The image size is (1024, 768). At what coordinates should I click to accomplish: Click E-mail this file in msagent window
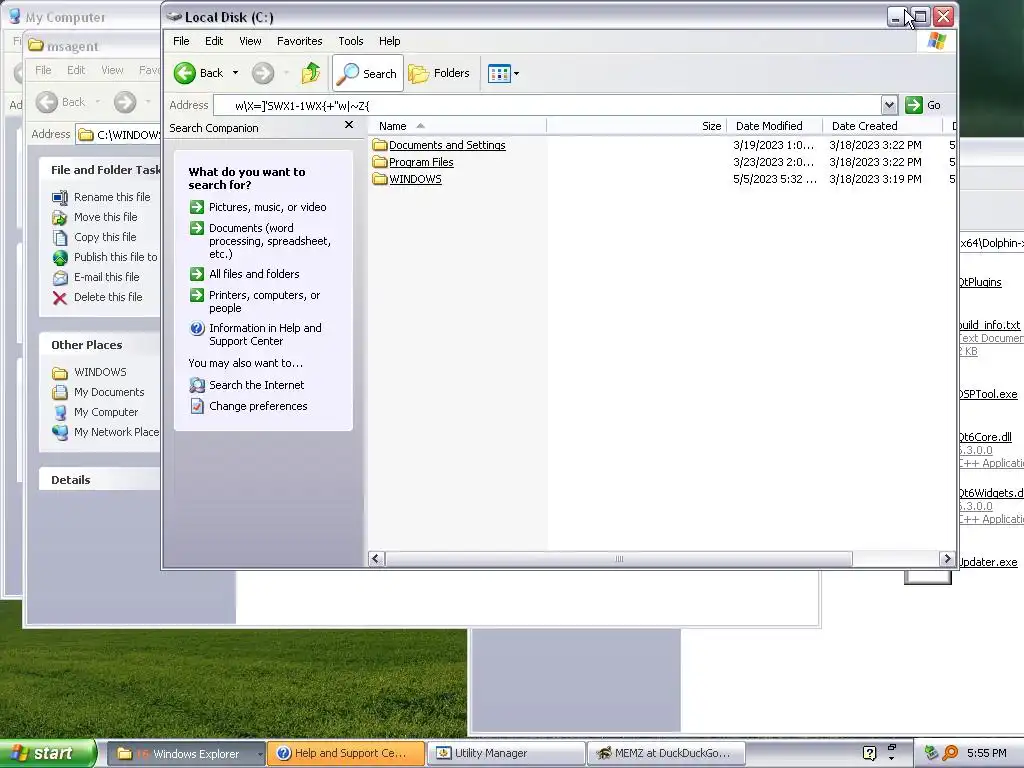[x=106, y=277]
